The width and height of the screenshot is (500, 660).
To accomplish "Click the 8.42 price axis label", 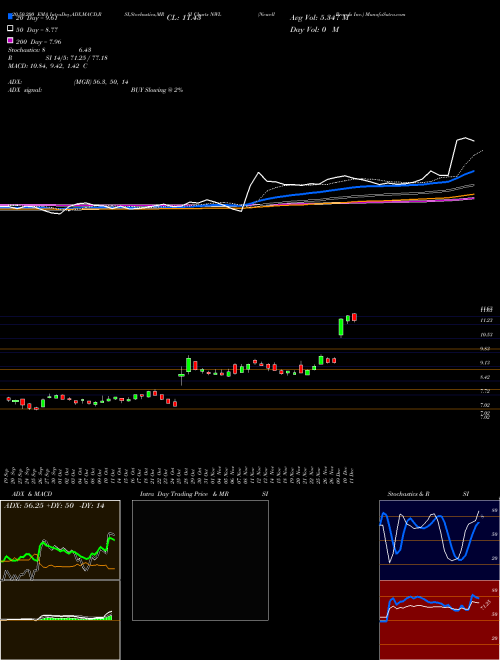I will [487, 377].
